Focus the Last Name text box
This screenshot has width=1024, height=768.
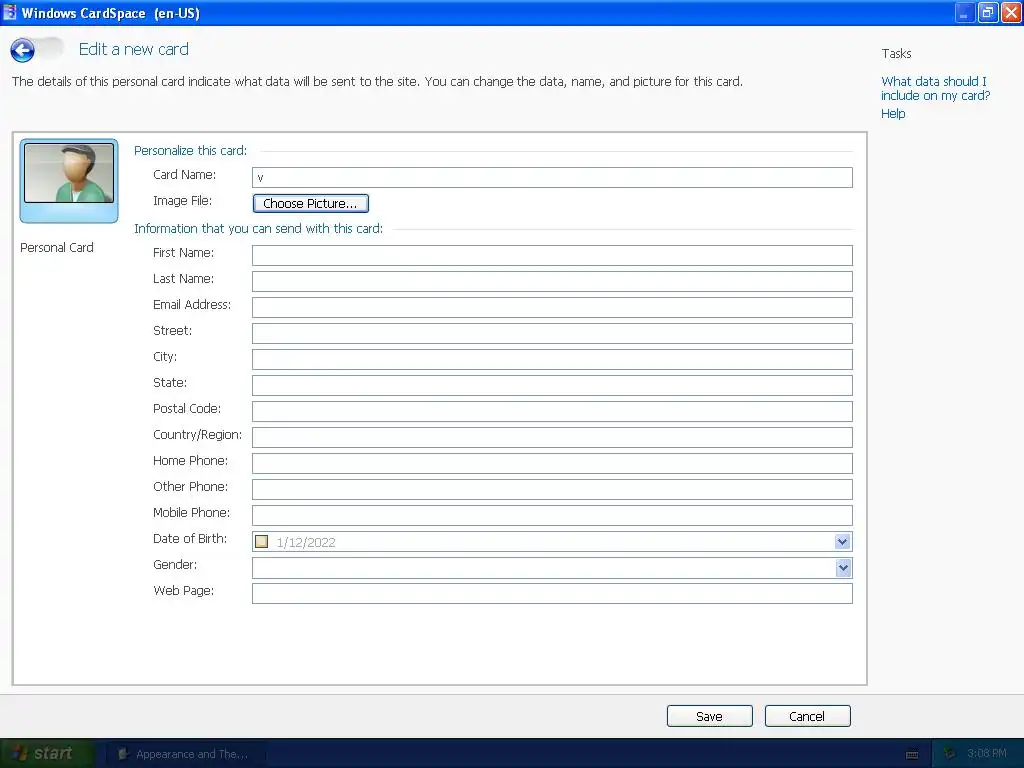(x=552, y=281)
